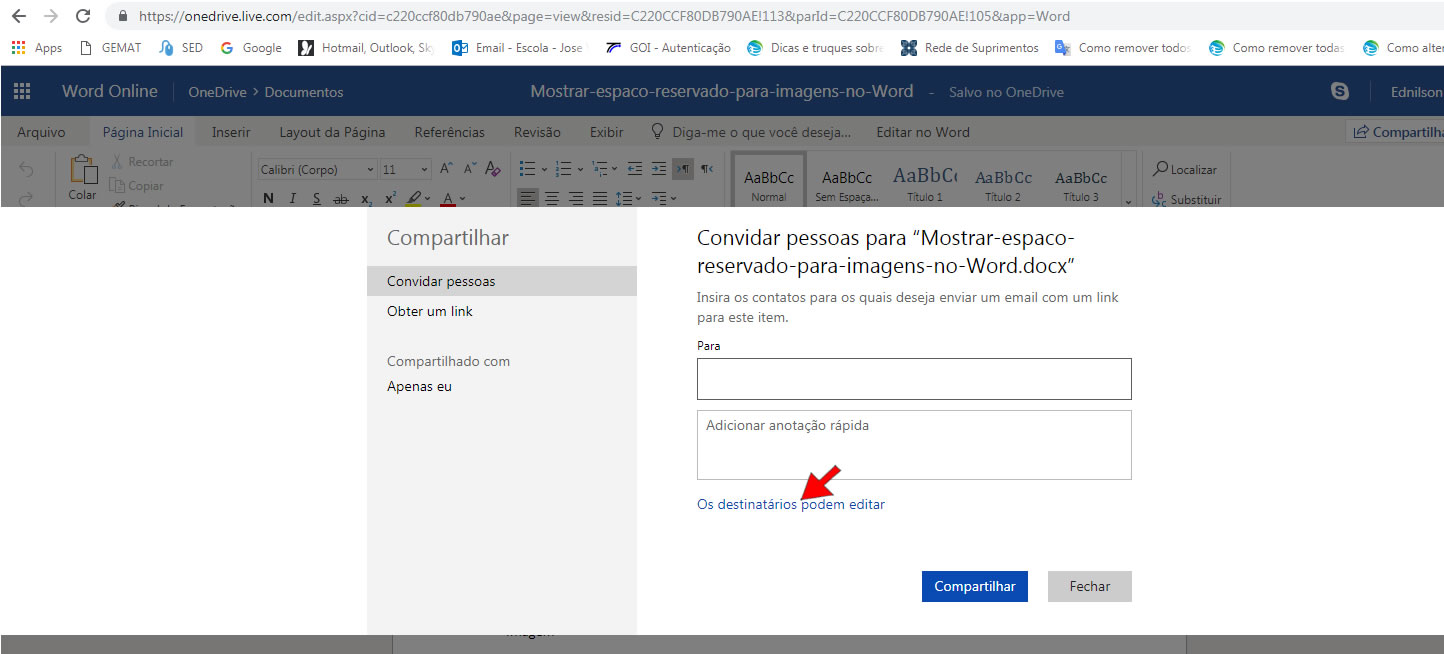Open the Arquivo tab

(x=41, y=132)
